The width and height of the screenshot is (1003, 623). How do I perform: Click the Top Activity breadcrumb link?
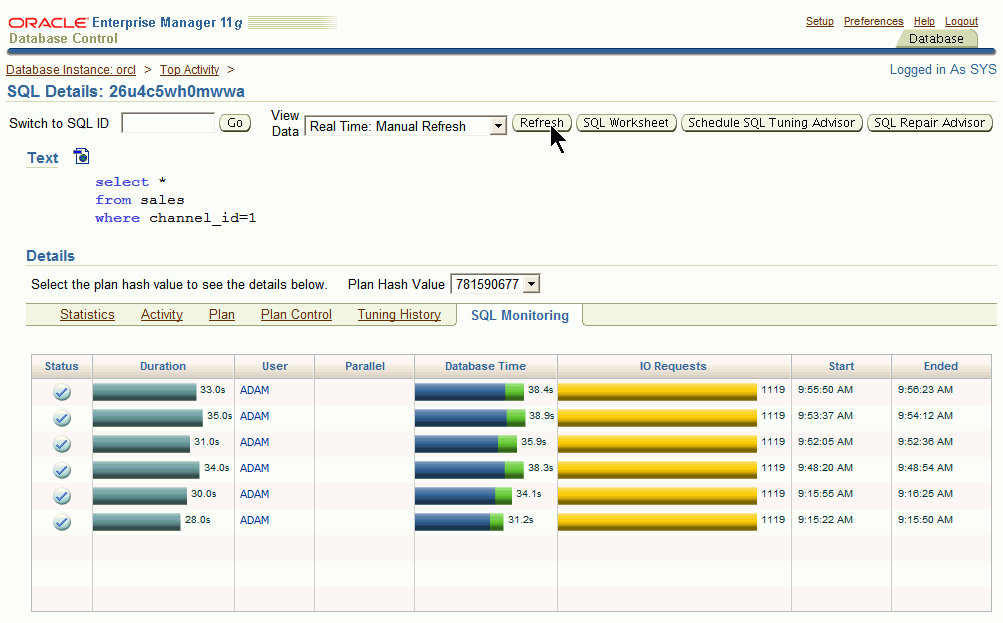point(189,70)
